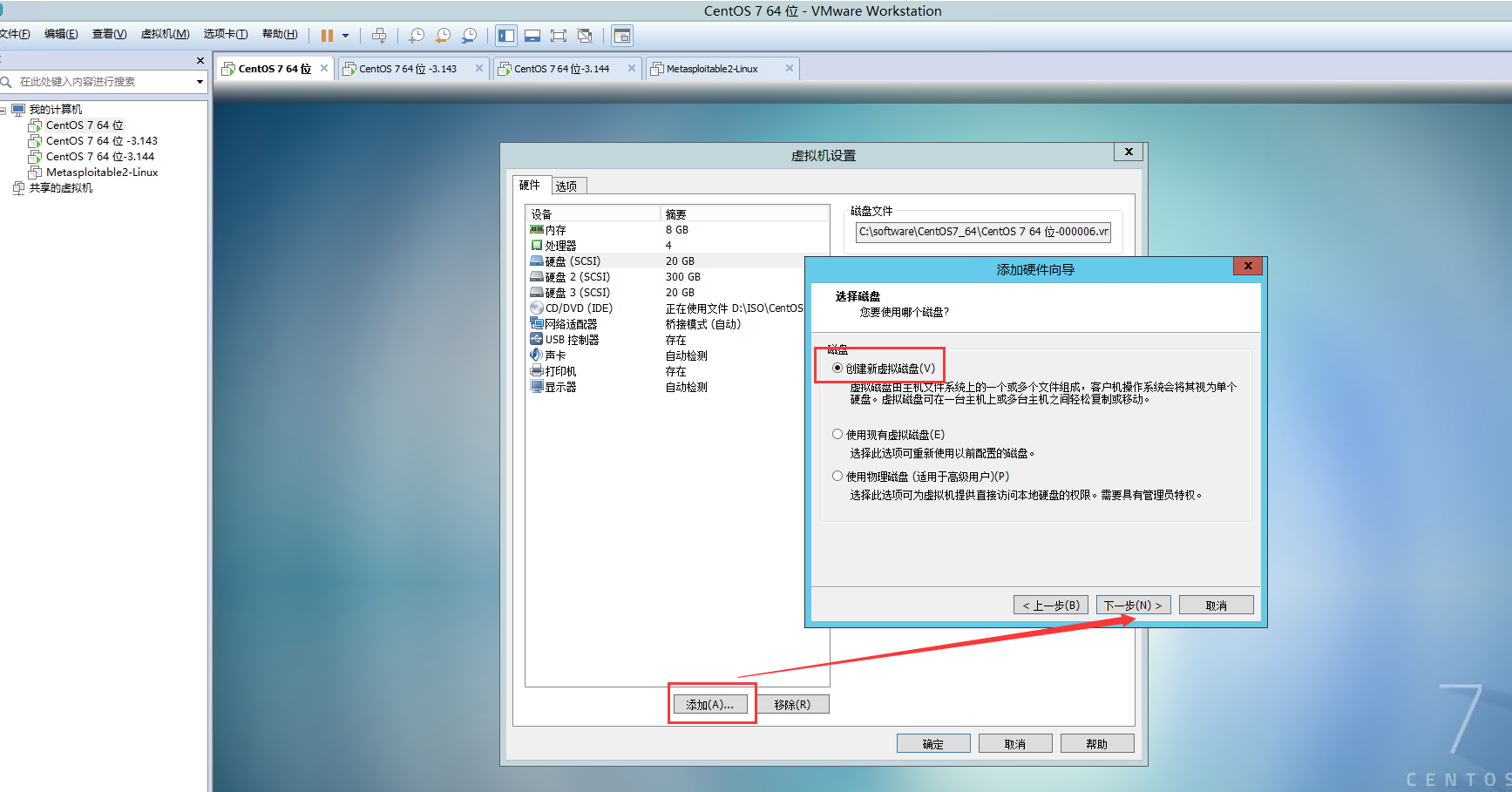Click 取消 in the hardware wizard
This screenshot has width=1512, height=792.
(1217, 605)
